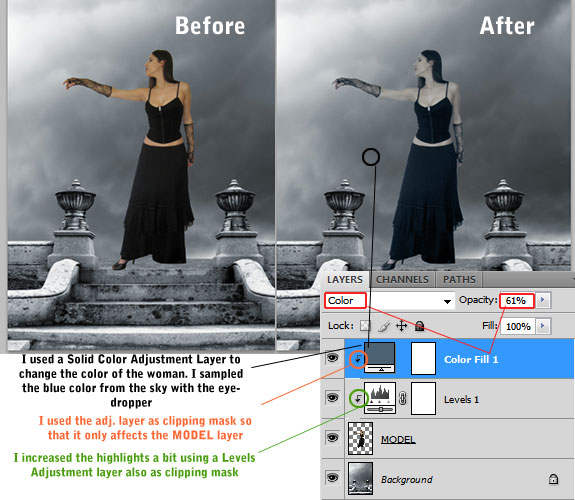This screenshot has width=575, height=500.
Task: Select the Color Fill 1 layer name
Action: [x=471, y=360]
